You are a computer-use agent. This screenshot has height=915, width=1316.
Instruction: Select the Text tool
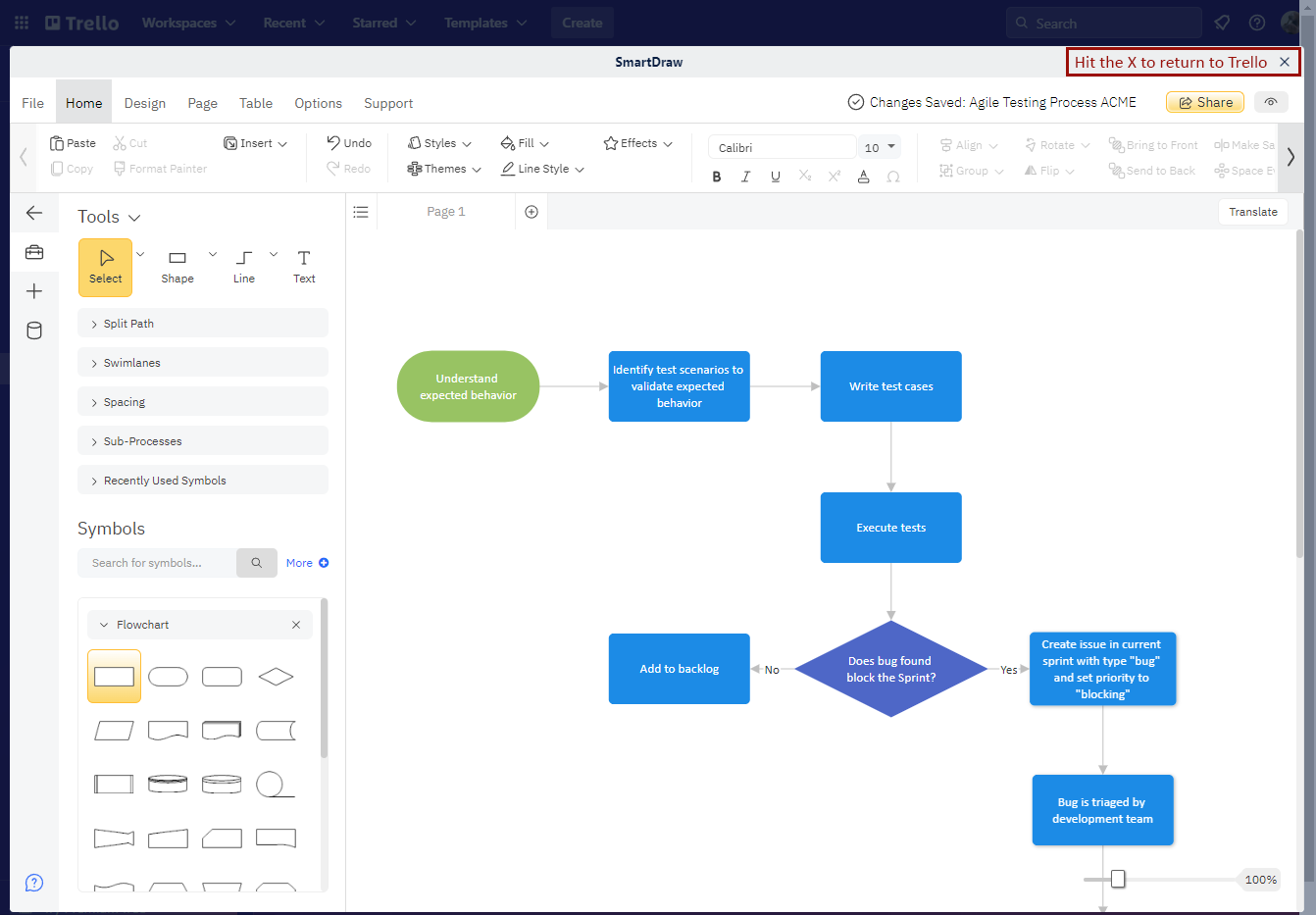coord(304,265)
